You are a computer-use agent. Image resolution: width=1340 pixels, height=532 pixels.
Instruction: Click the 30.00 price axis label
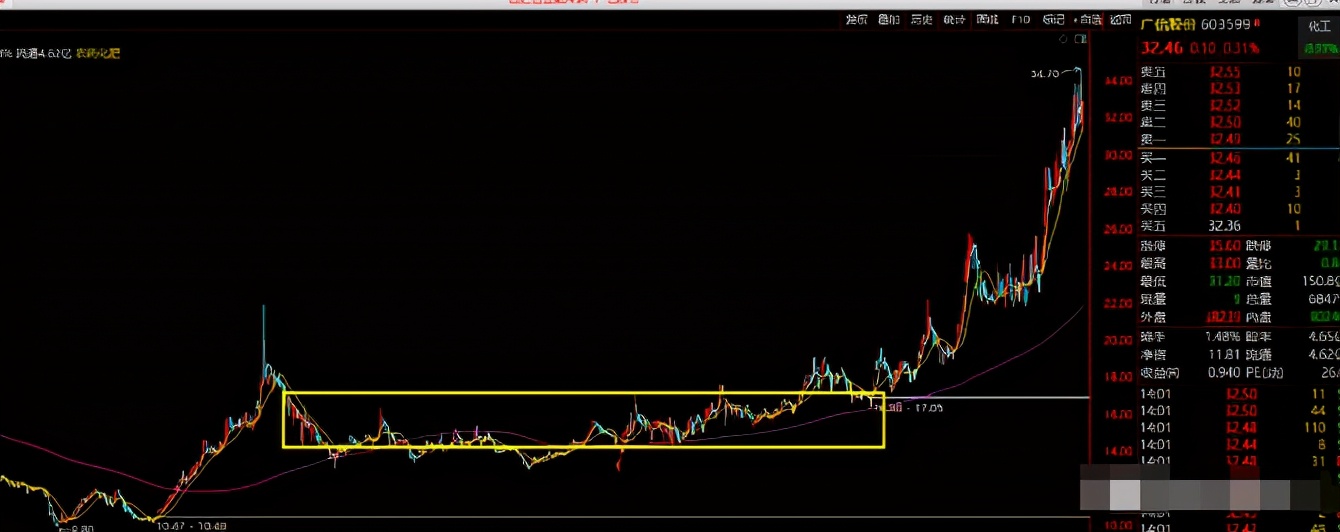click(x=1118, y=155)
